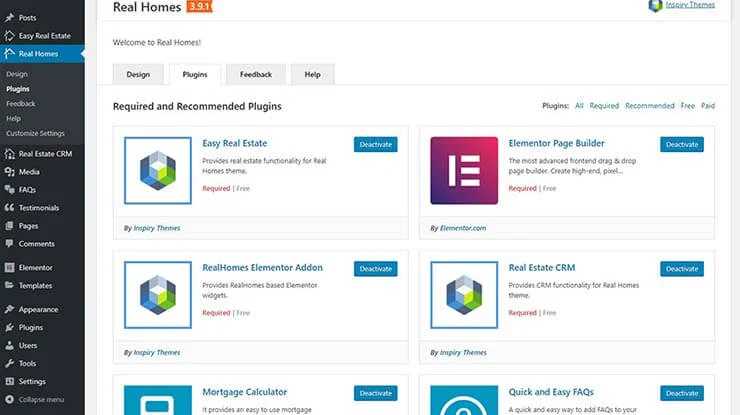
Task: Click the Real Homes sidebar icon
Action: point(9,54)
